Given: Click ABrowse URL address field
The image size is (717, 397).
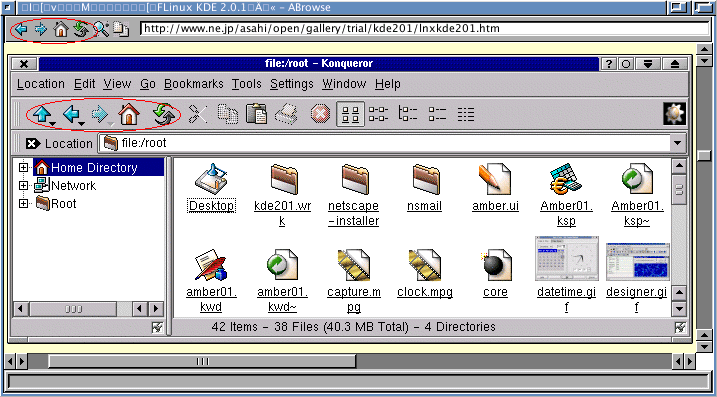Looking at the screenshot, I should [x=424, y=28].
